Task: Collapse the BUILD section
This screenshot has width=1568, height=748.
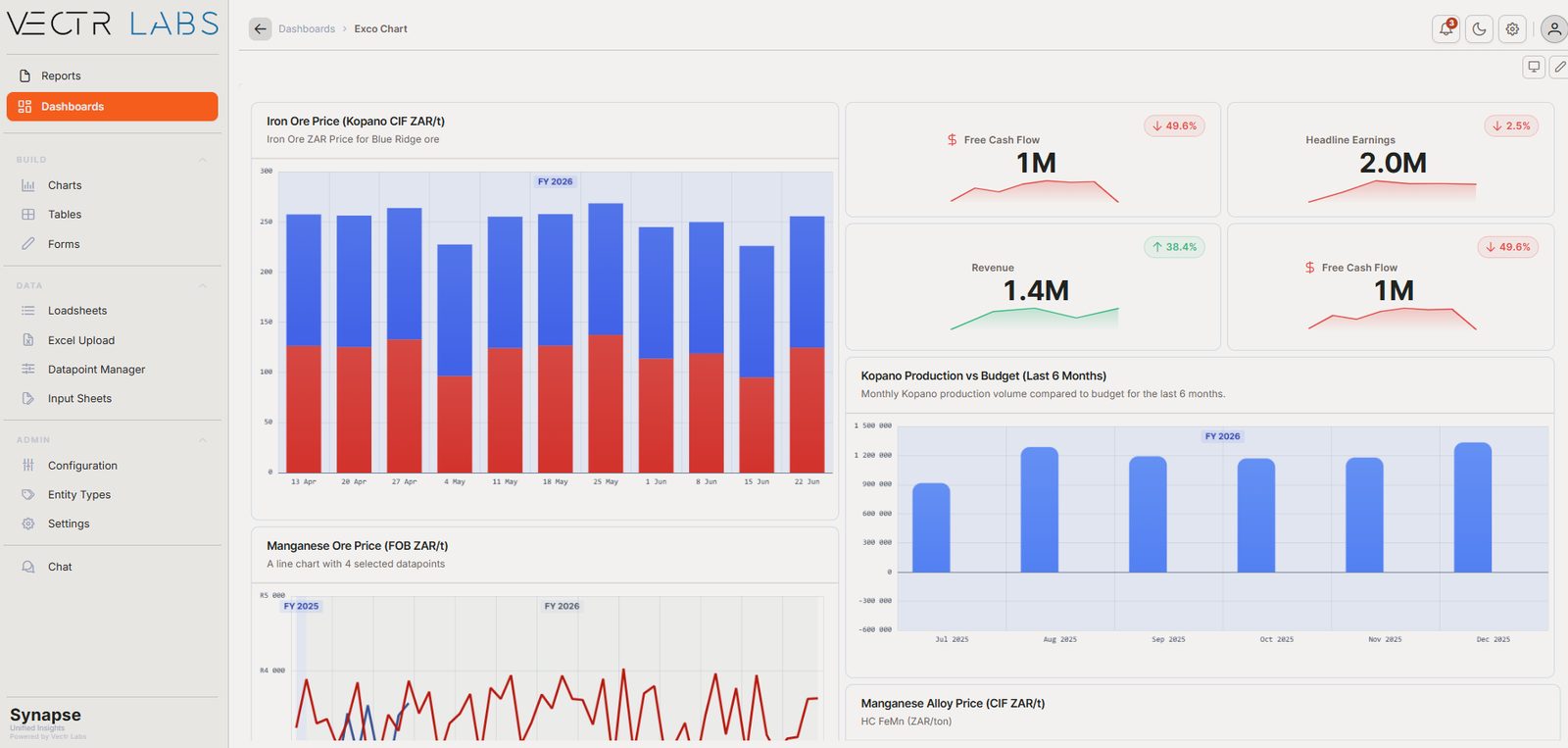Action: coord(203,160)
